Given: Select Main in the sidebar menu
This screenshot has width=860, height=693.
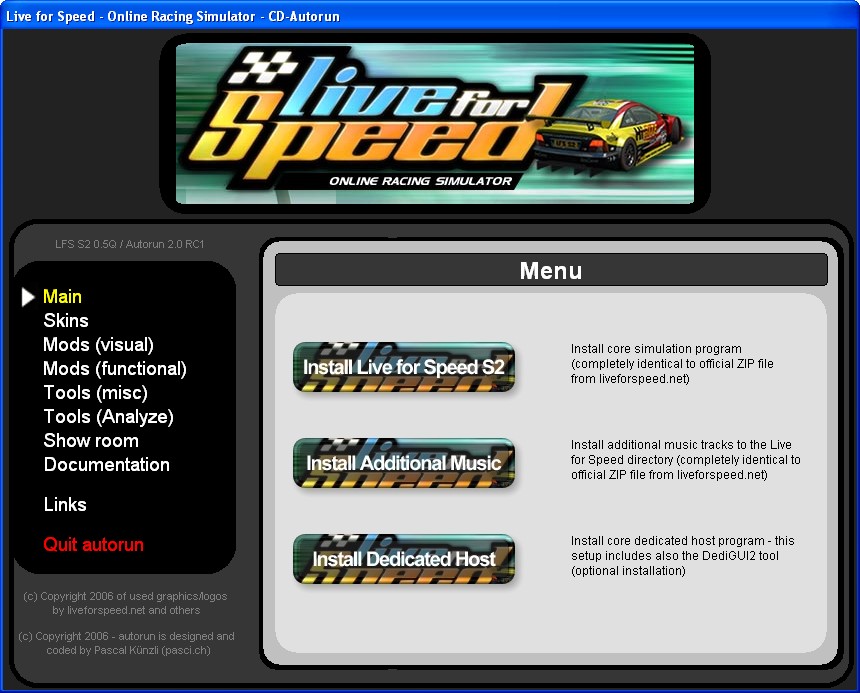Looking at the screenshot, I should click(63, 297).
